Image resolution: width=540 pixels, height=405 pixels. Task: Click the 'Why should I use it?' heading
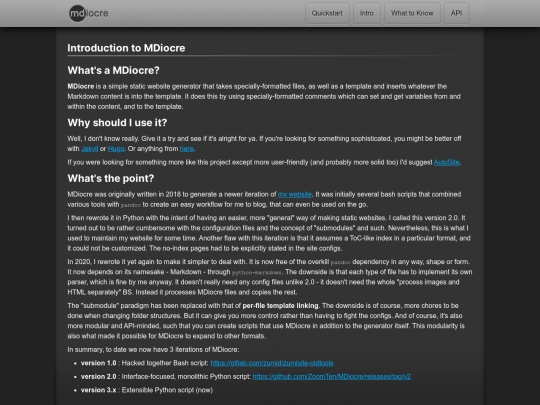117,123
